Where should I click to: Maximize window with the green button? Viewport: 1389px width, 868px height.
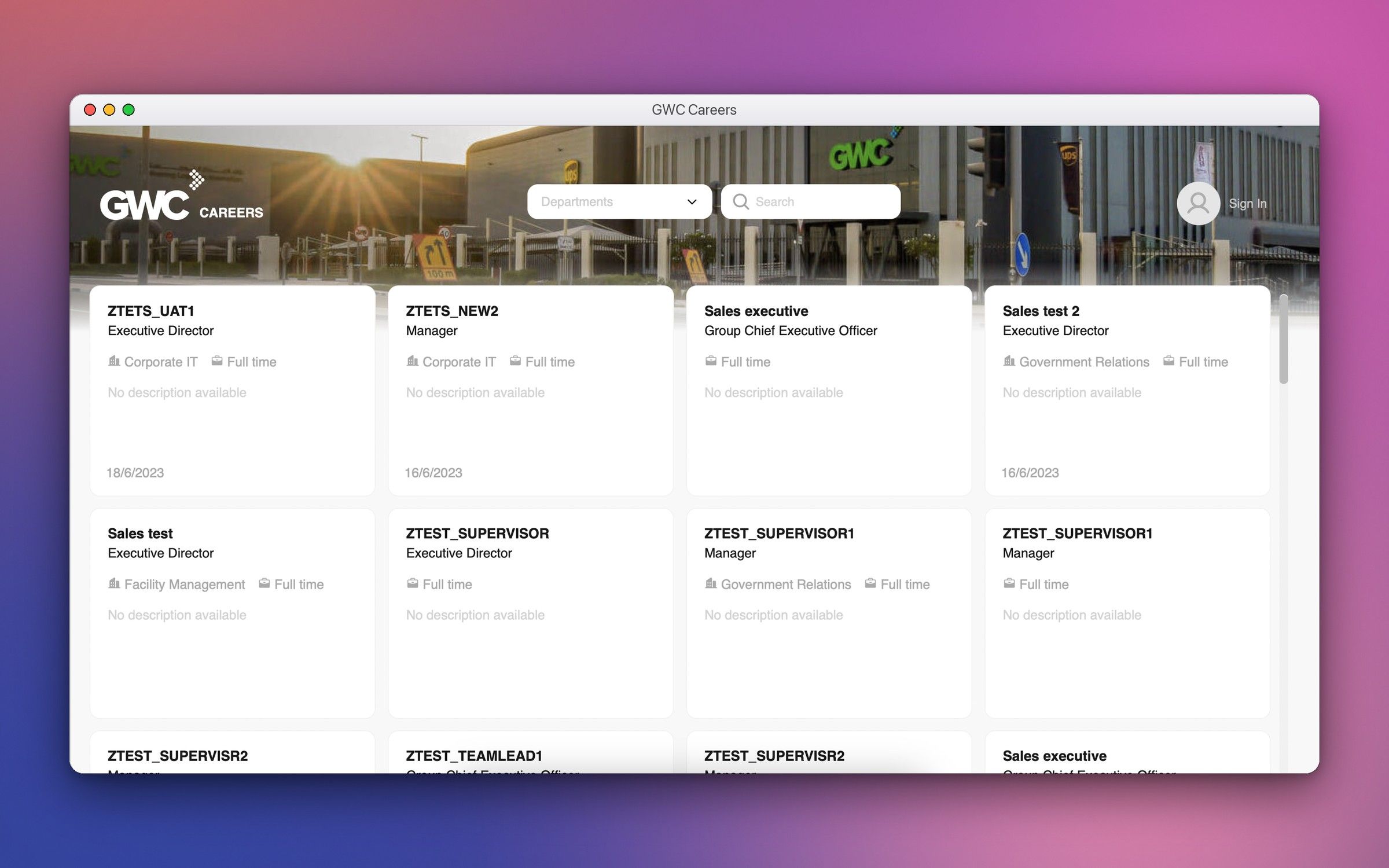point(128,110)
